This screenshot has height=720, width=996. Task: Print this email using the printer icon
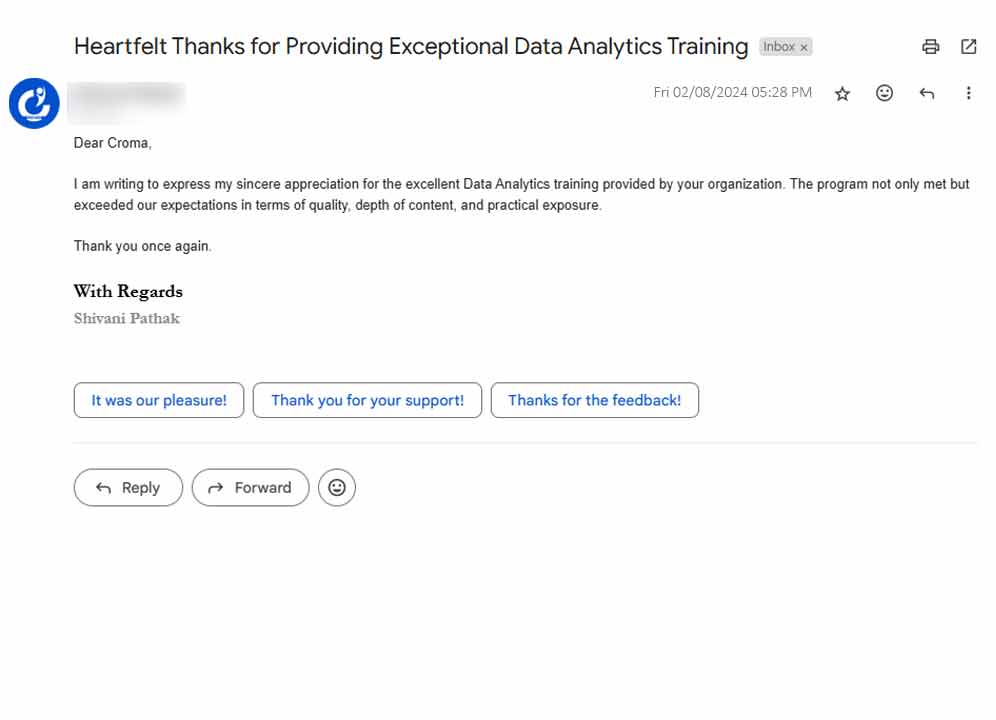(x=931, y=46)
